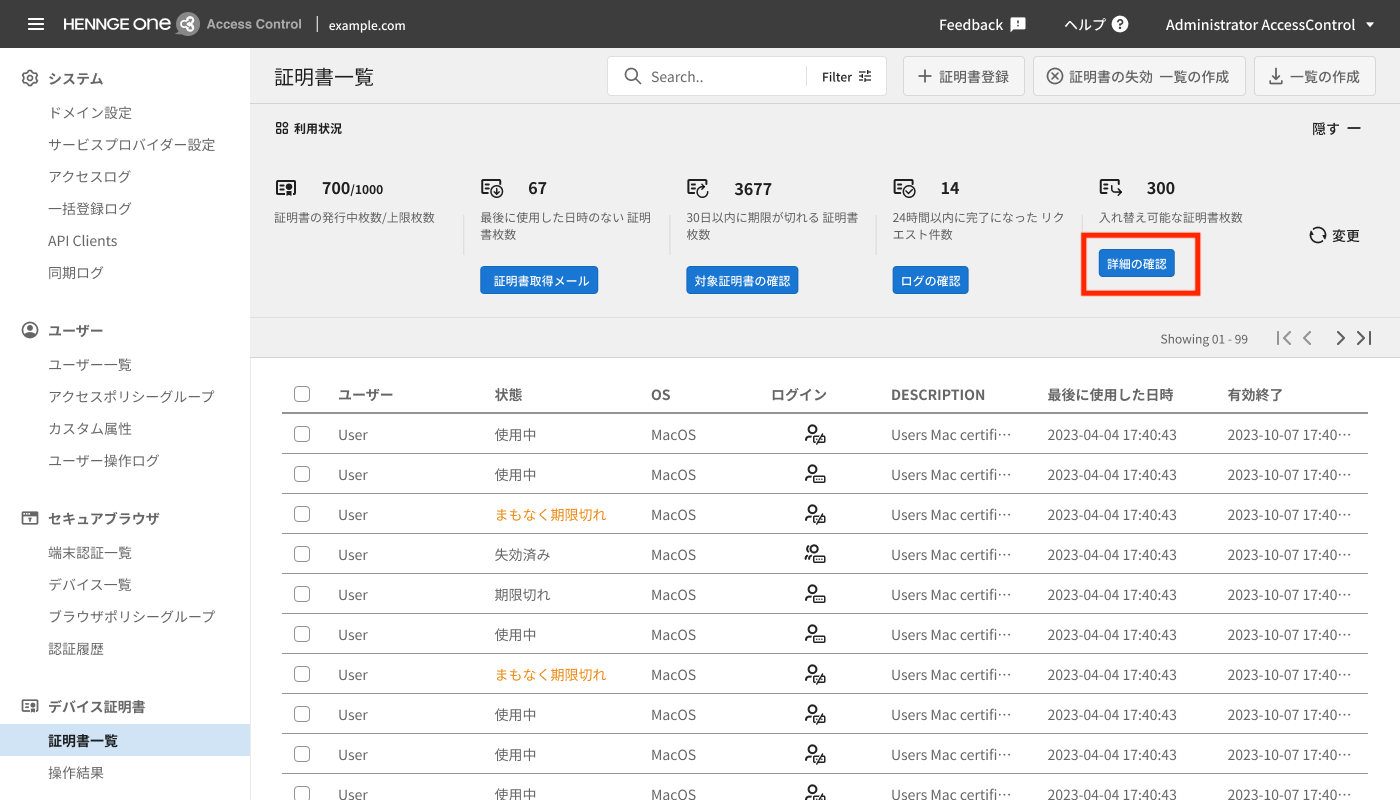Click the ログの確認 button
This screenshot has width=1400, height=800.
930,281
